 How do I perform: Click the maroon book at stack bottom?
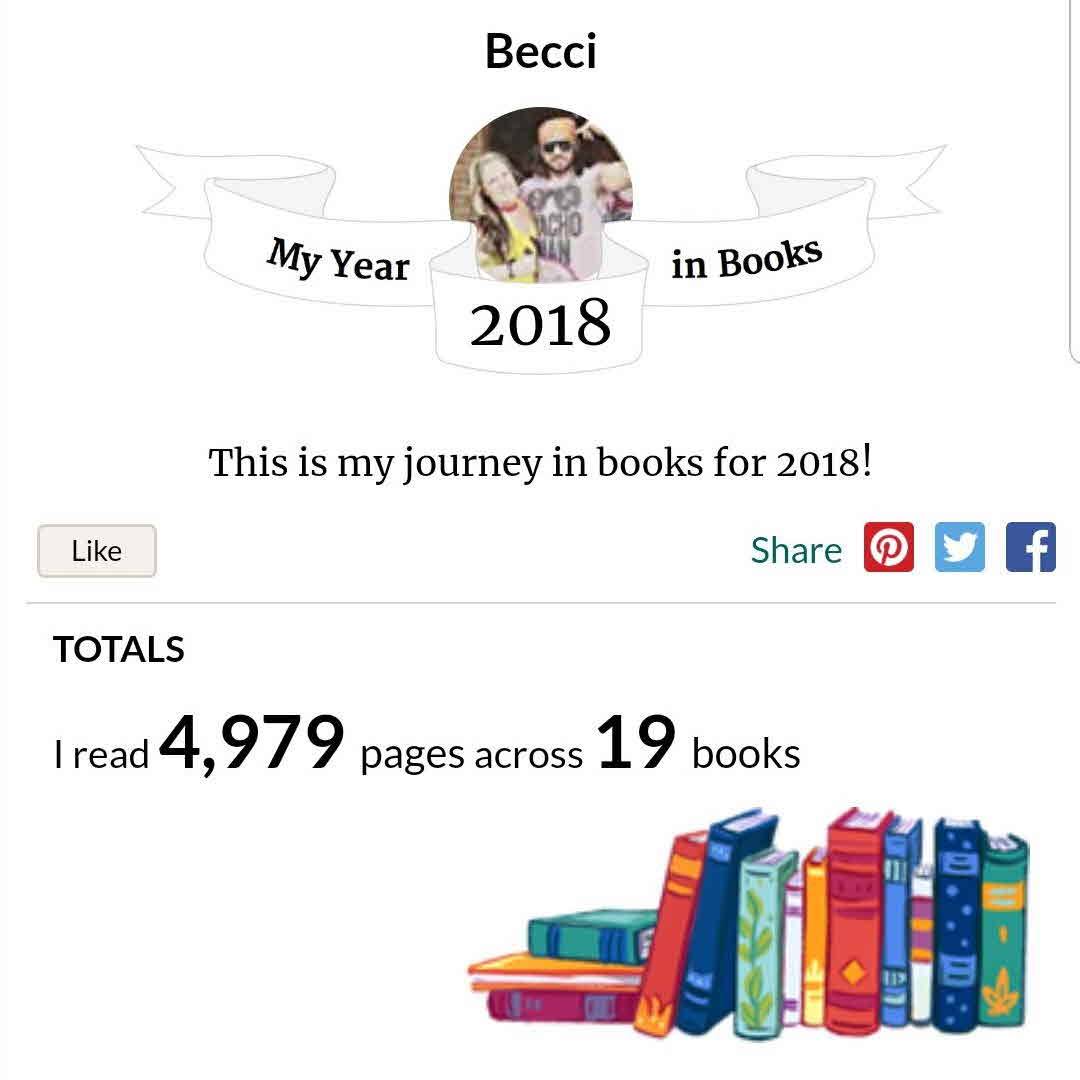(560, 1003)
